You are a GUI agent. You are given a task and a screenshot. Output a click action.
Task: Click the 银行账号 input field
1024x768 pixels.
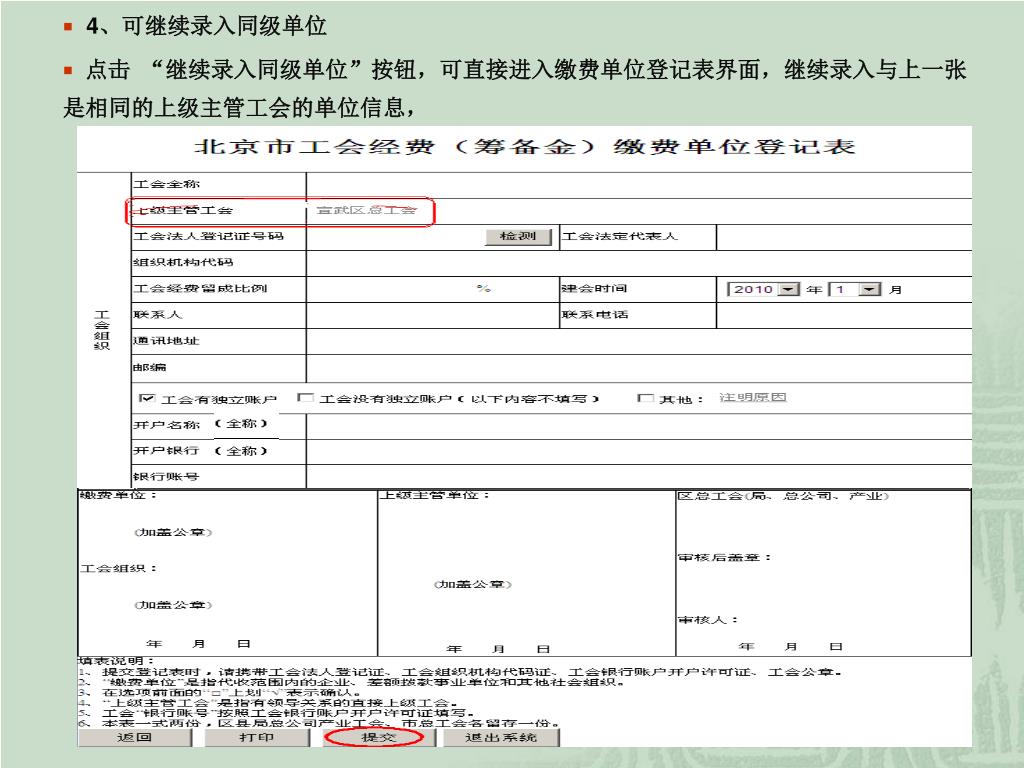tap(639, 477)
